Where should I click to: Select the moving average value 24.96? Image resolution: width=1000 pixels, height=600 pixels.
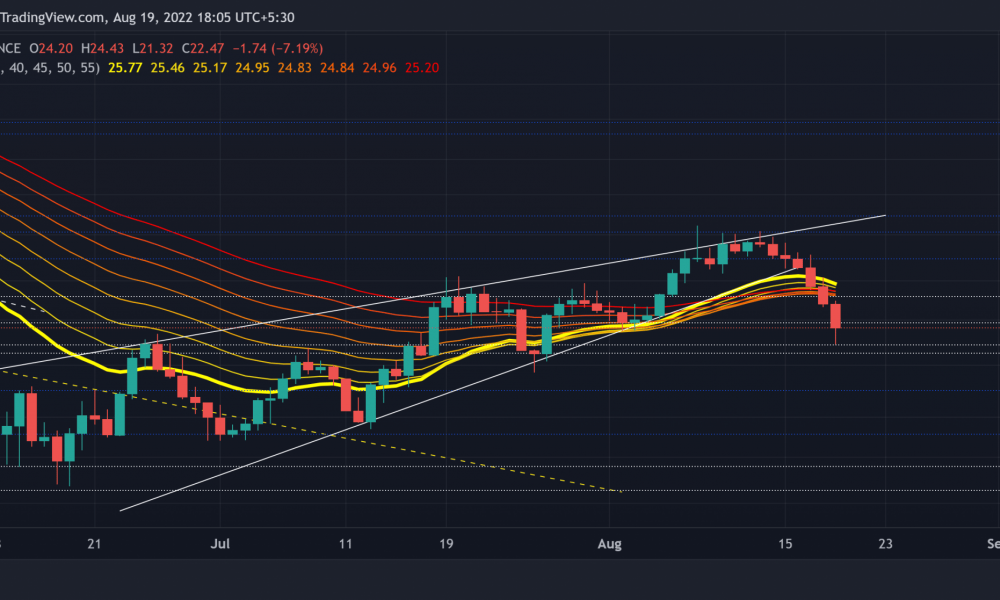tap(379, 68)
